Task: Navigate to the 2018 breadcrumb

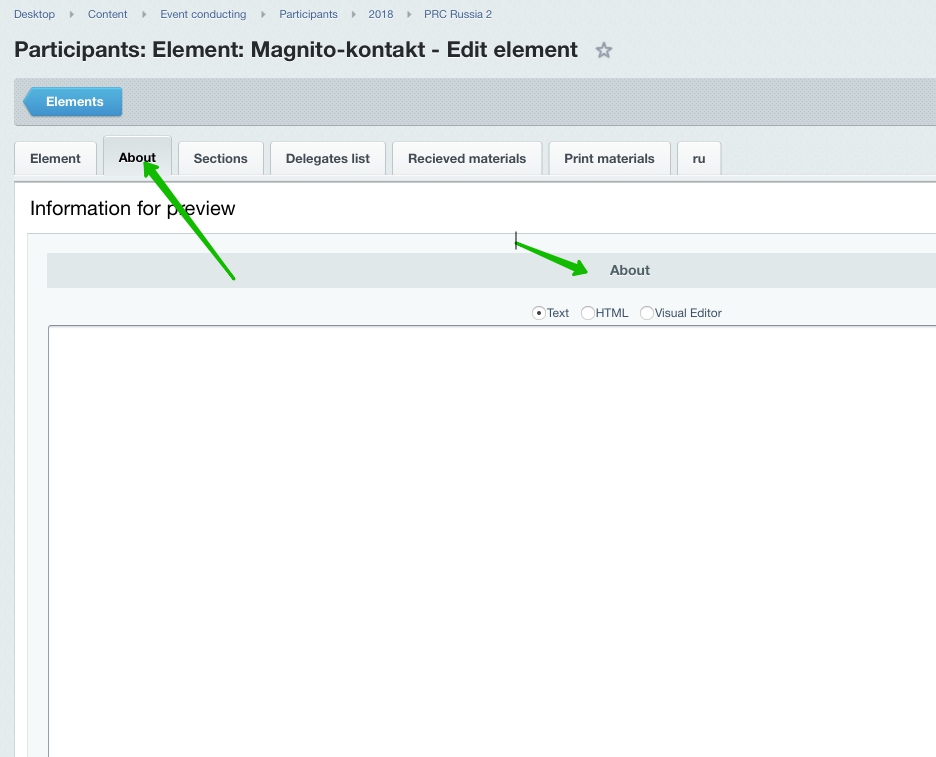Action: tap(380, 14)
